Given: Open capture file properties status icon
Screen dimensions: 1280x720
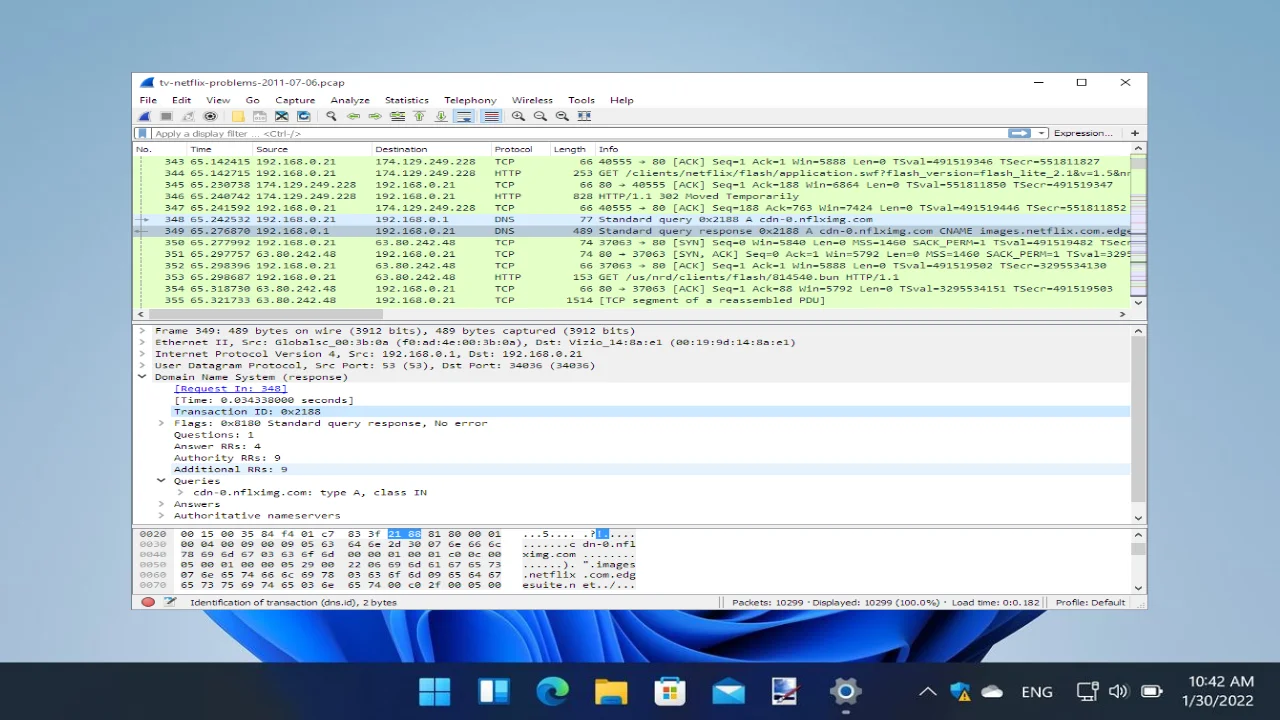Looking at the screenshot, I should tap(170, 602).
